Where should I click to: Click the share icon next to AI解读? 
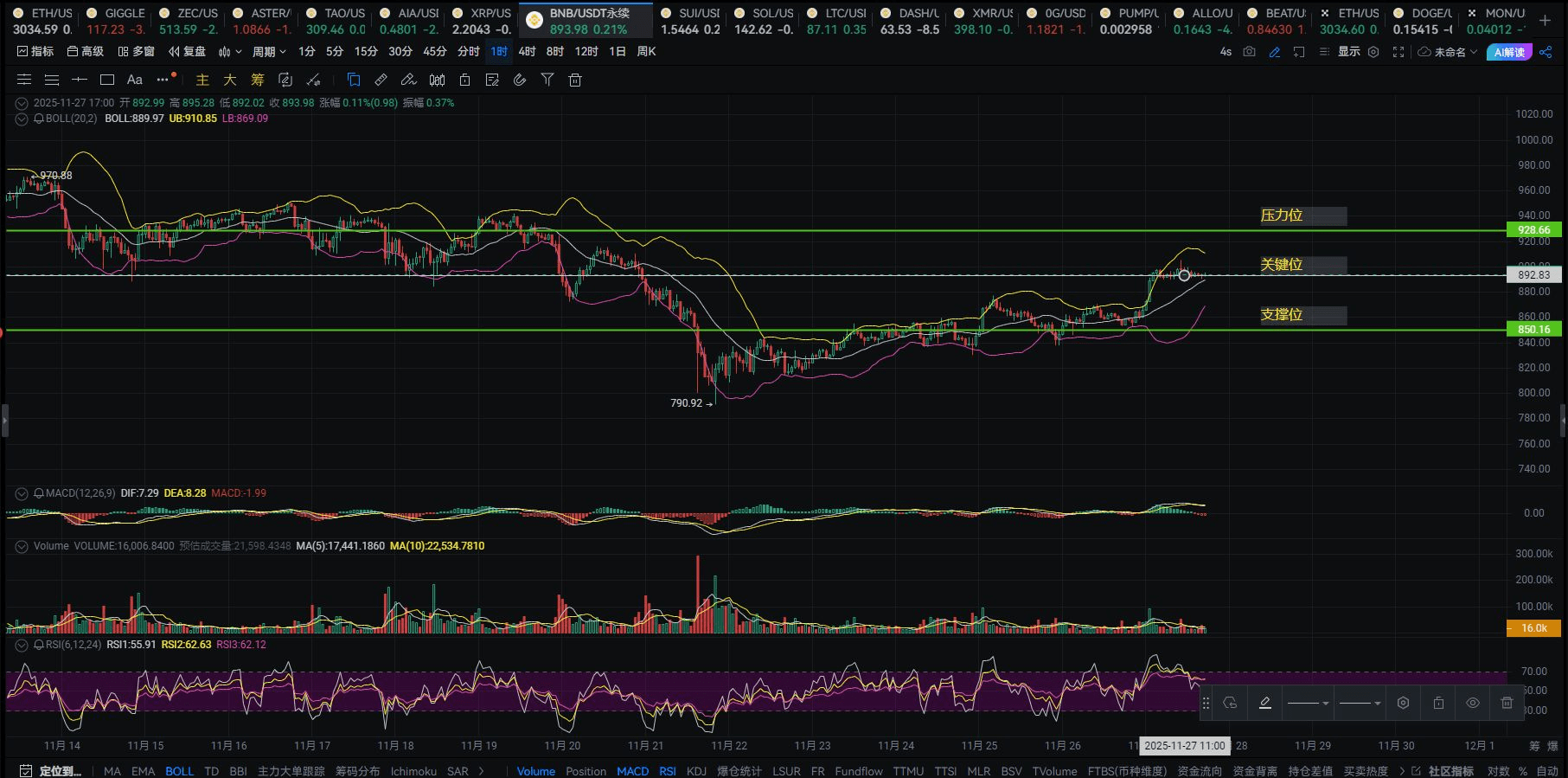(x=1546, y=52)
